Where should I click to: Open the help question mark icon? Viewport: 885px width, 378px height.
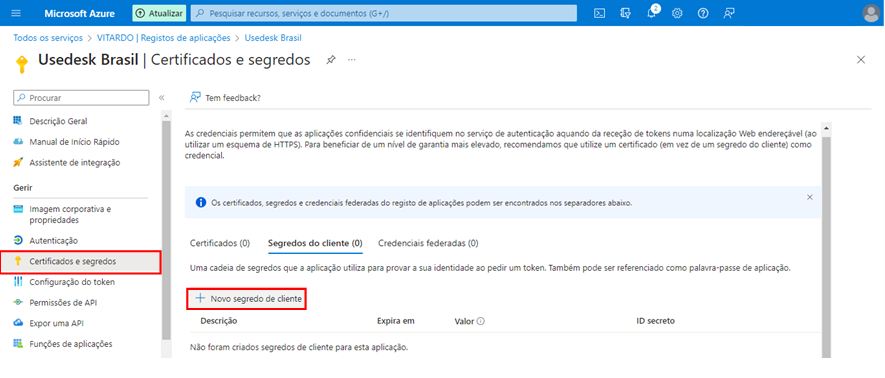703,13
